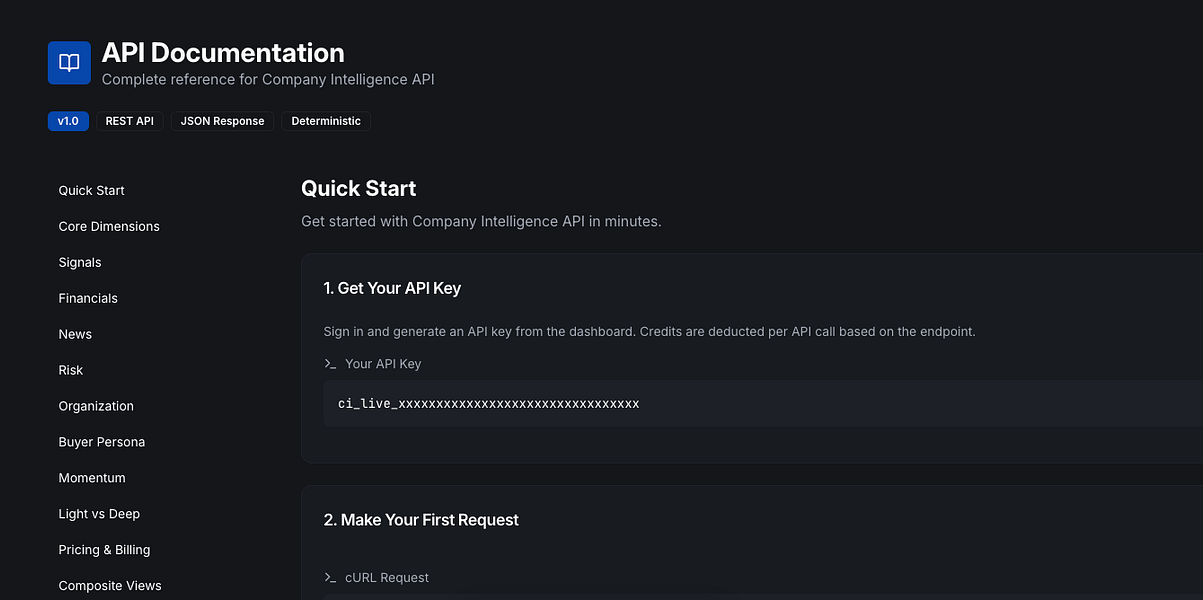Navigate to the Signals section

80,263
